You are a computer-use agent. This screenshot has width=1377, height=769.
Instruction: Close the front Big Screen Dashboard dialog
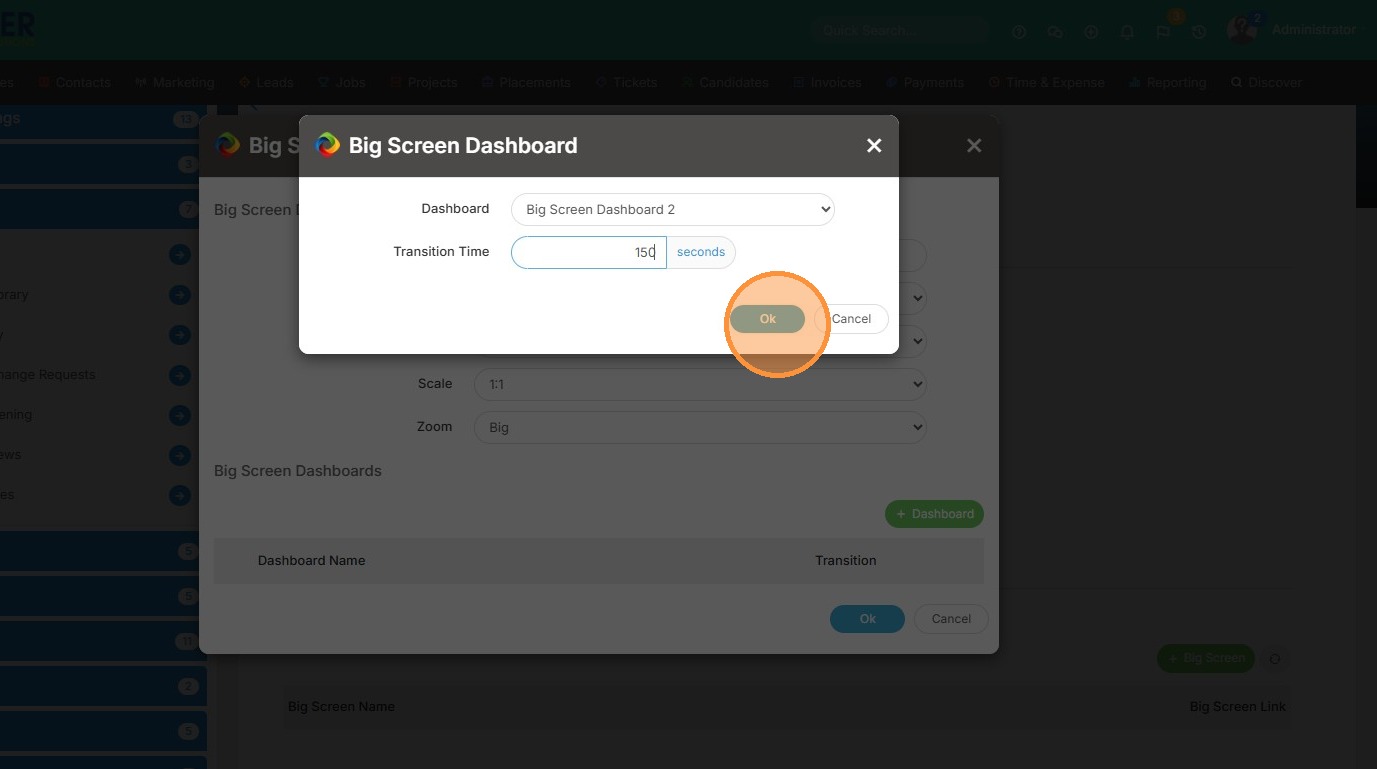click(x=874, y=146)
